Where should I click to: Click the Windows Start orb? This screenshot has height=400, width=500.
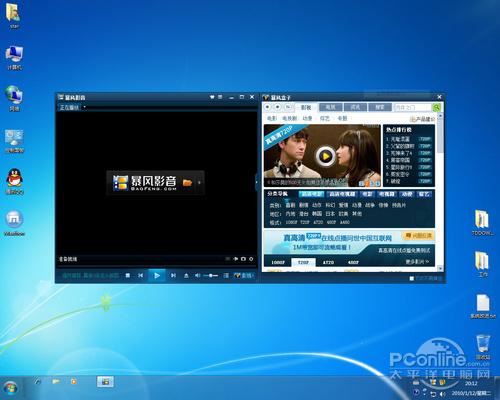(x=10, y=388)
